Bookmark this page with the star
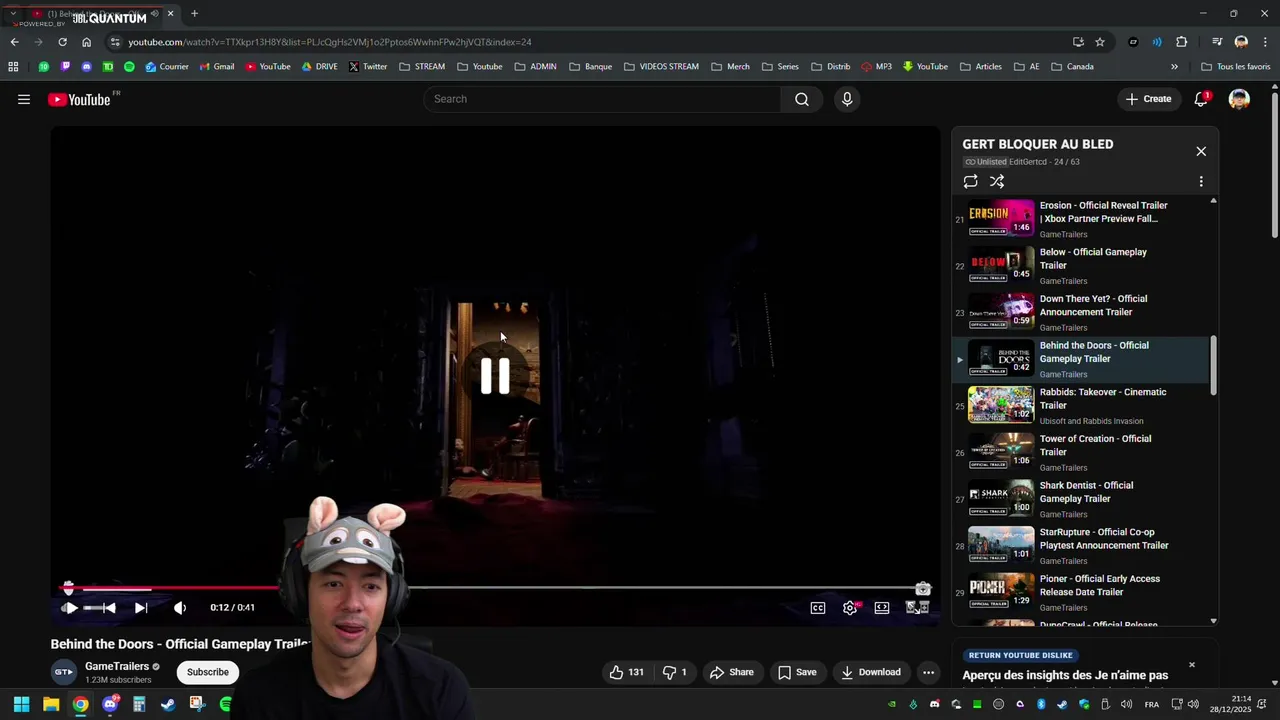Screen dimensions: 1280x720 (x=1100, y=42)
